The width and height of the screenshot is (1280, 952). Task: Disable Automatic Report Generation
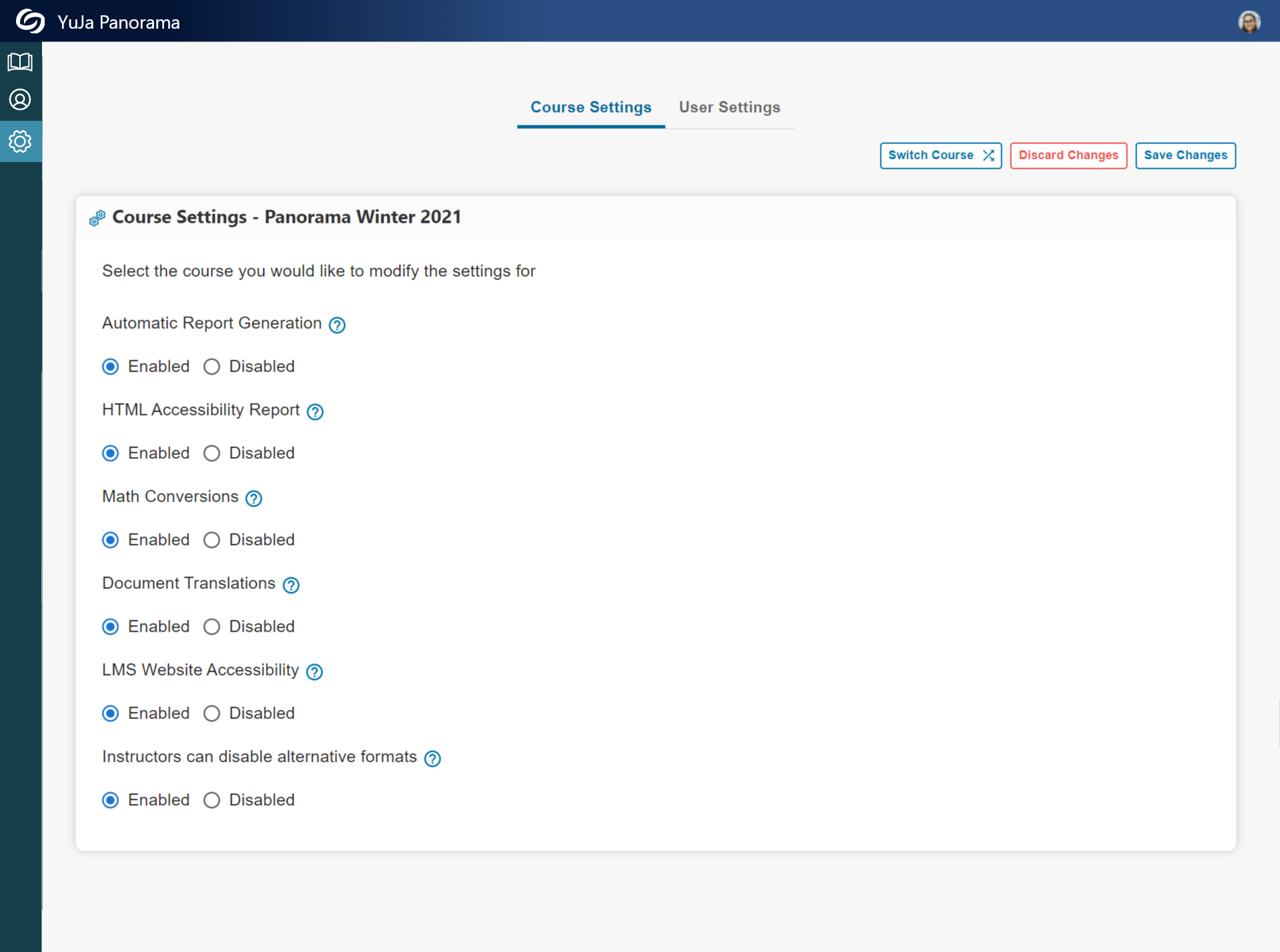point(212,367)
